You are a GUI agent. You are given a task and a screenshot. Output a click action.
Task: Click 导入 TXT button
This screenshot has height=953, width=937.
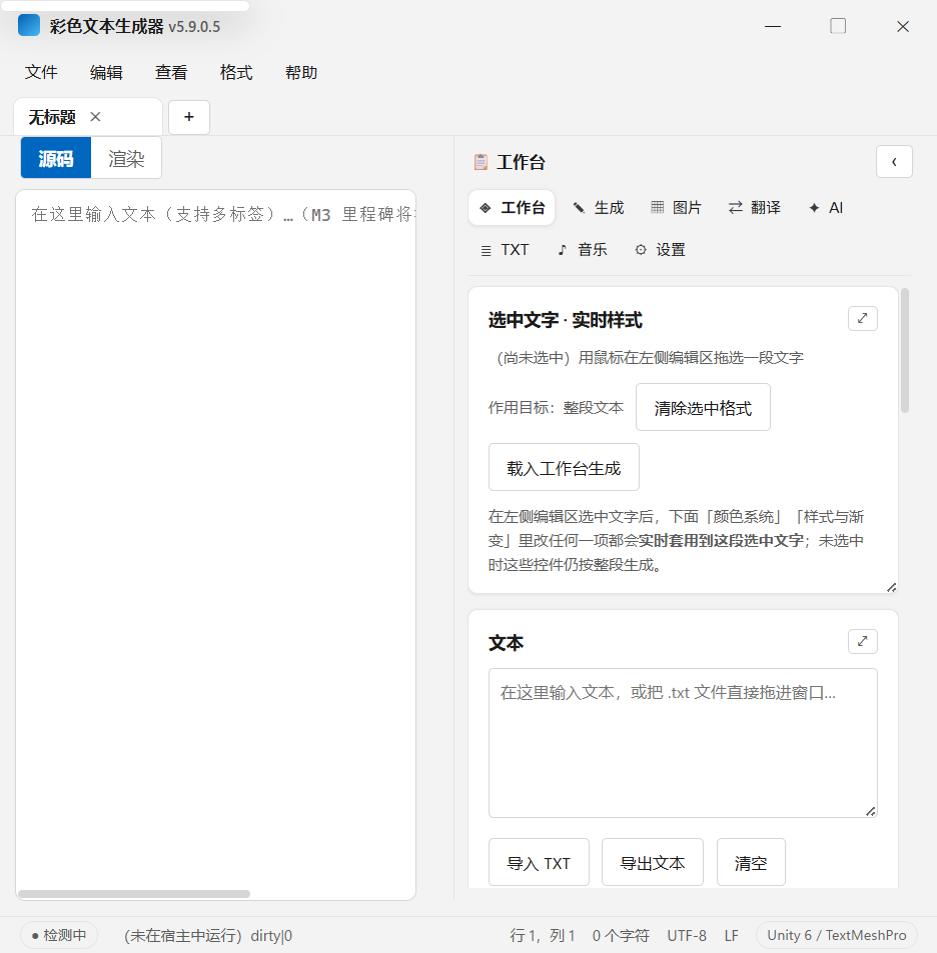[539, 862]
